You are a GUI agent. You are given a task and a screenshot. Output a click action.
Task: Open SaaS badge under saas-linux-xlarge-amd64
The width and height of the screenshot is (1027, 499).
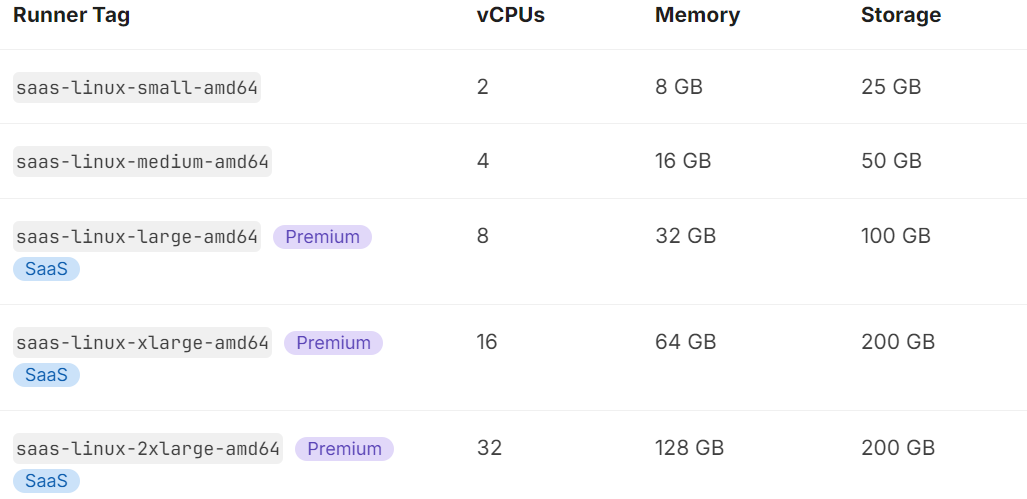(x=47, y=375)
